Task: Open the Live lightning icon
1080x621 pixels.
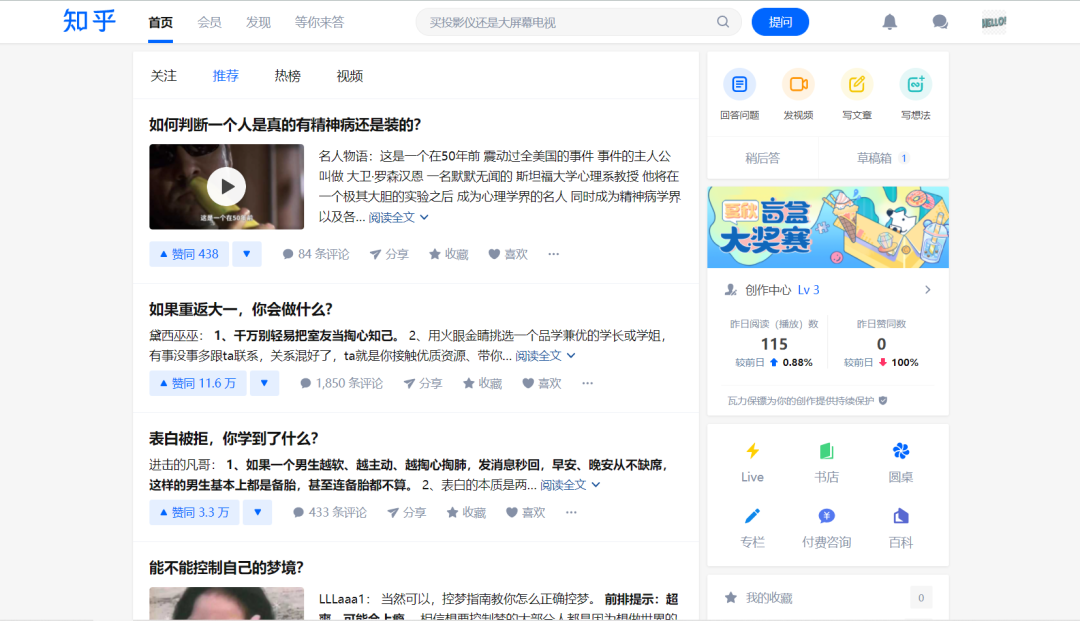Action: (752, 451)
